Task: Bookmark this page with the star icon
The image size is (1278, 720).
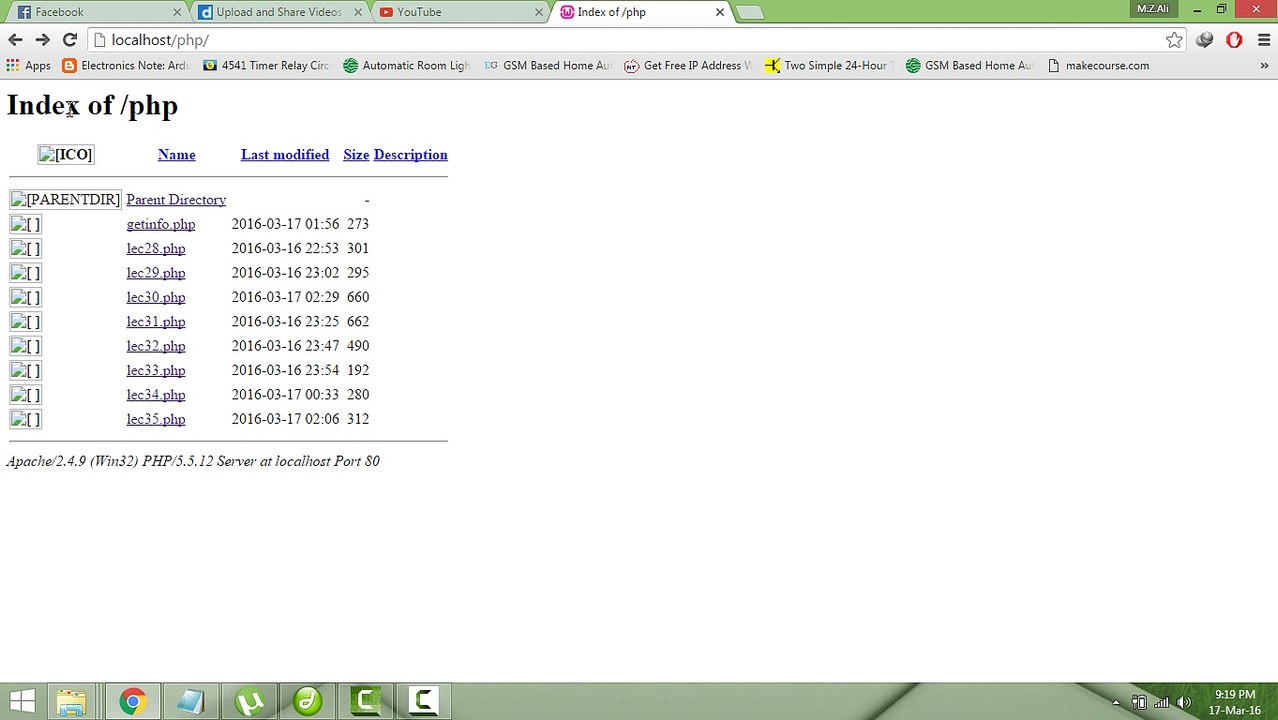Action: (1174, 40)
